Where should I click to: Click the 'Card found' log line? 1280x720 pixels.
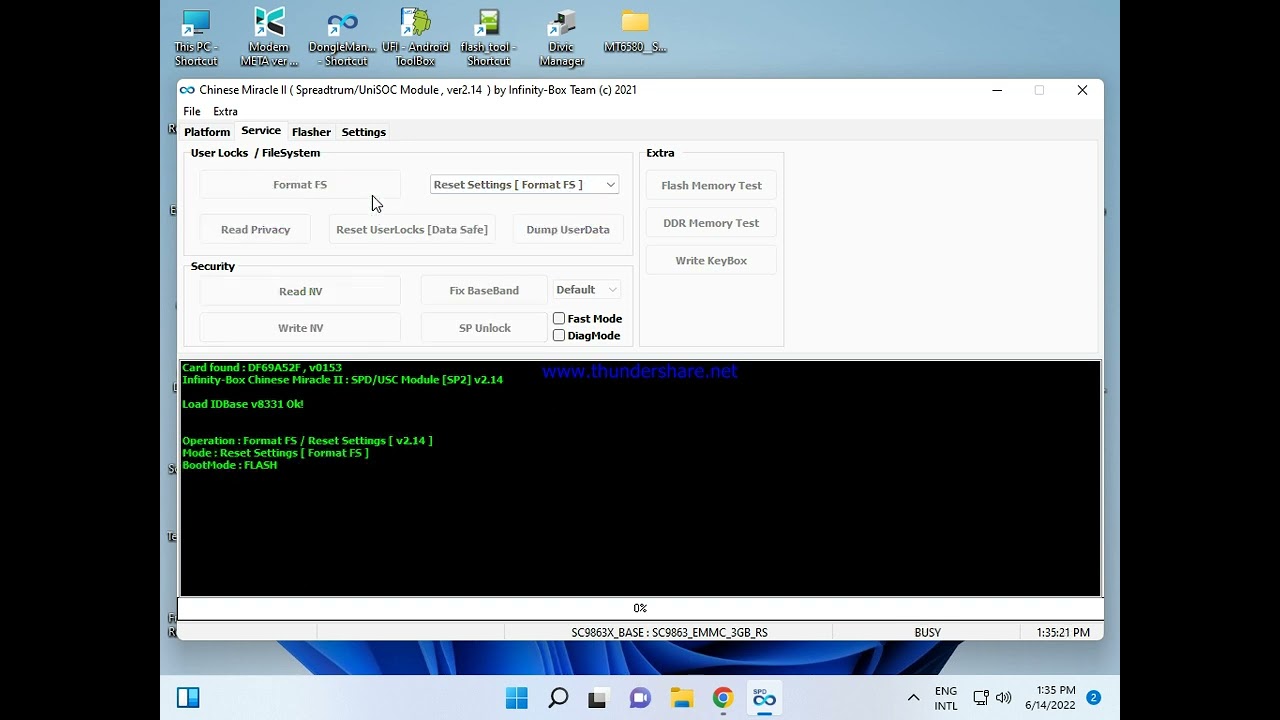click(262, 368)
